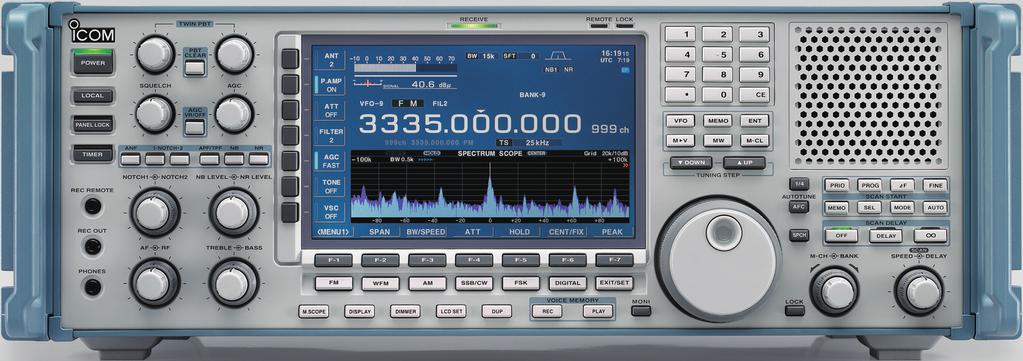Viewport: 1023px width, 361px height.
Task: Select the SSB/CW mode button
Action: (x=474, y=284)
